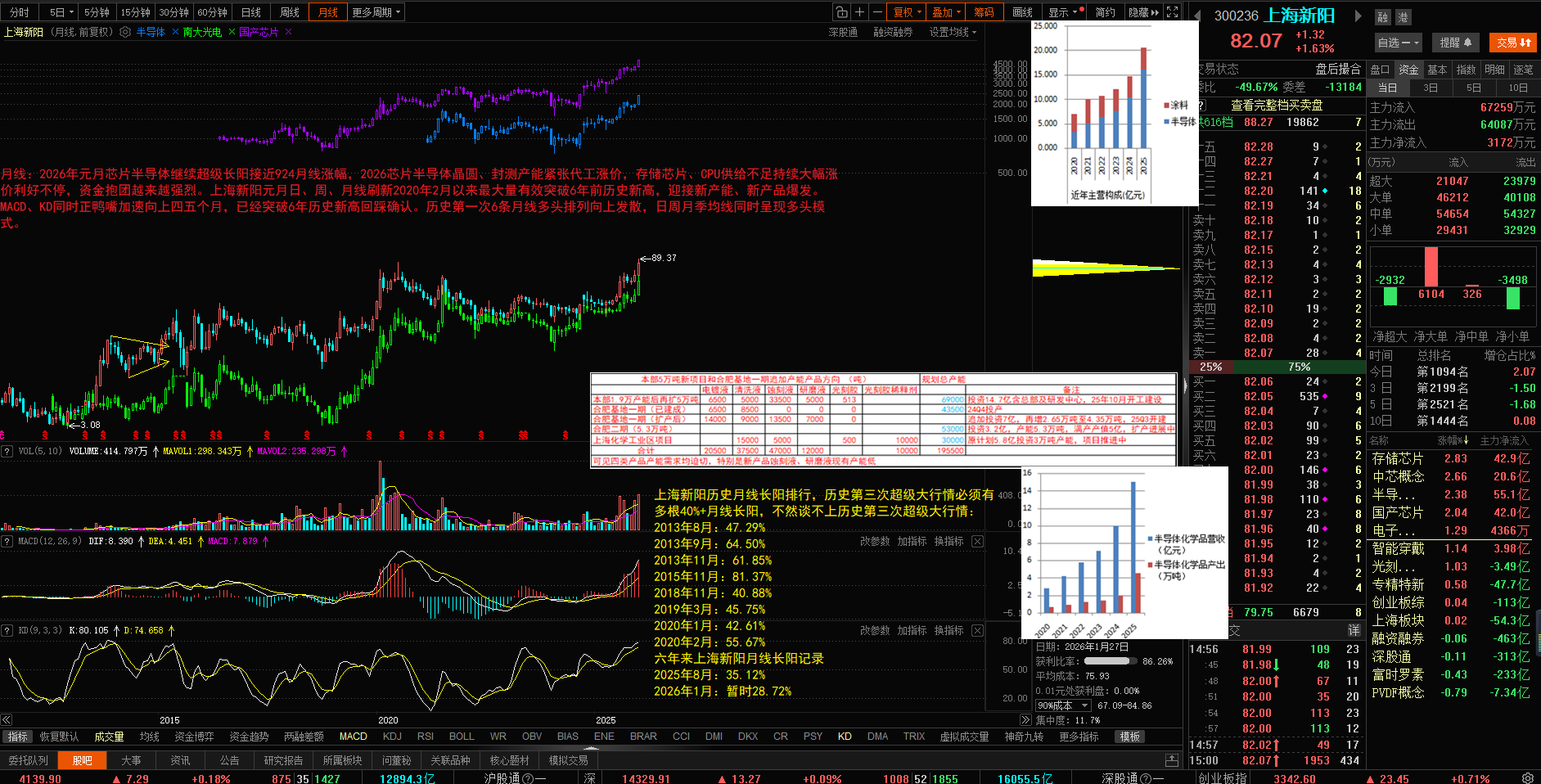Toggle KD indicator in indicator bar
1541x784 pixels.
(x=845, y=737)
